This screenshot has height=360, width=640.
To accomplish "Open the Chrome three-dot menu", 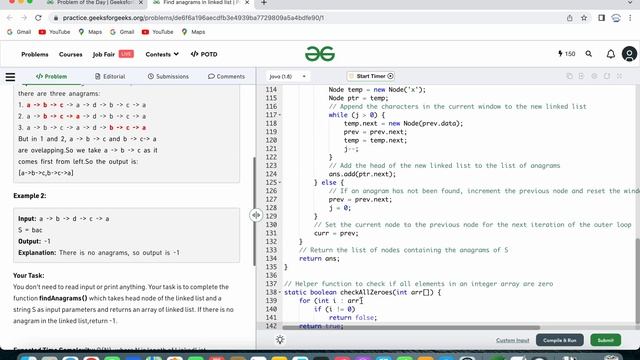I will pyautogui.click(x=630, y=18).
